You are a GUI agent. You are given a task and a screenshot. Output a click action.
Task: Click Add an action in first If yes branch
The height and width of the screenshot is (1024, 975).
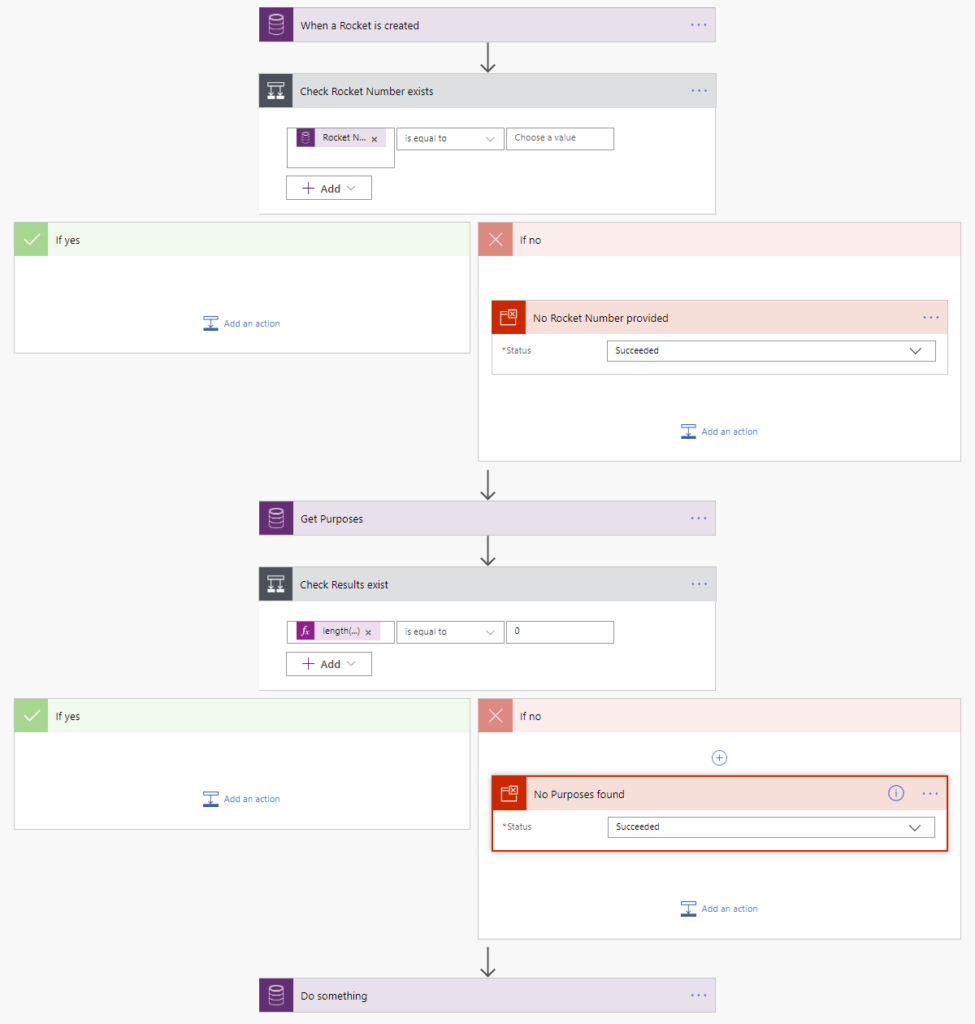(242, 324)
